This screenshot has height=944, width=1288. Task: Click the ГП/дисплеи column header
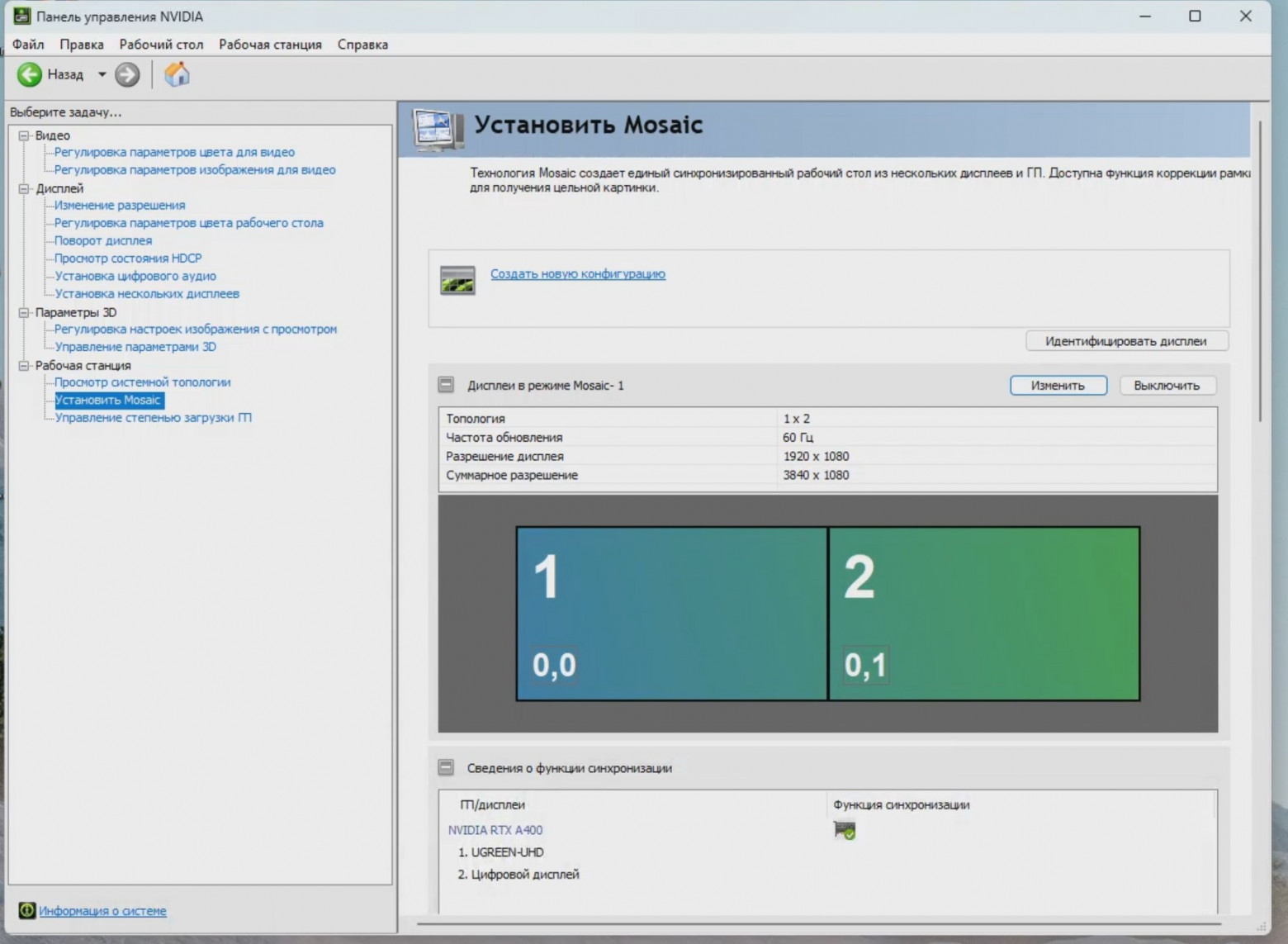[492, 804]
